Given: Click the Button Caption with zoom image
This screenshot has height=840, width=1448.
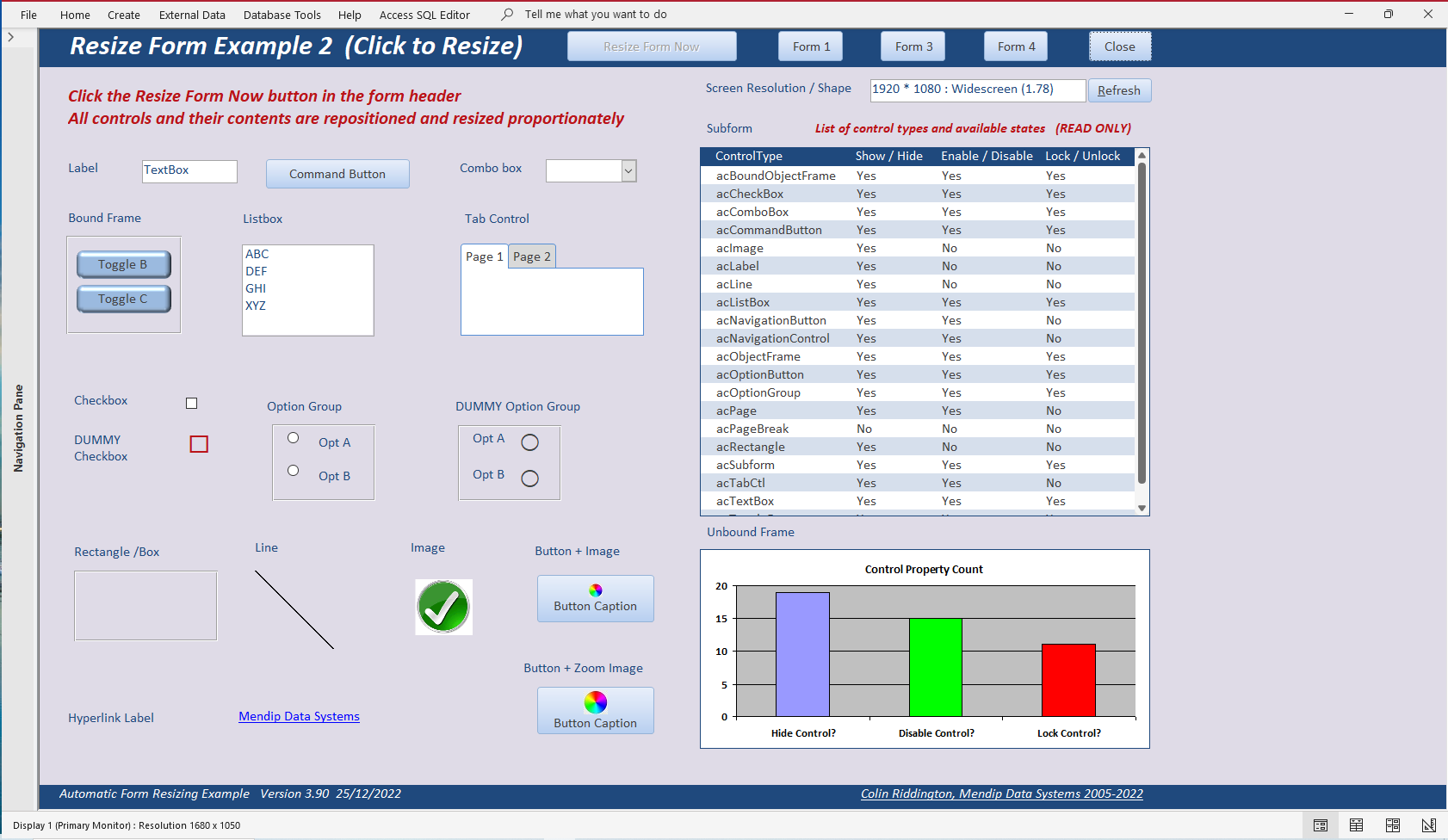Looking at the screenshot, I should coord(595,710).
